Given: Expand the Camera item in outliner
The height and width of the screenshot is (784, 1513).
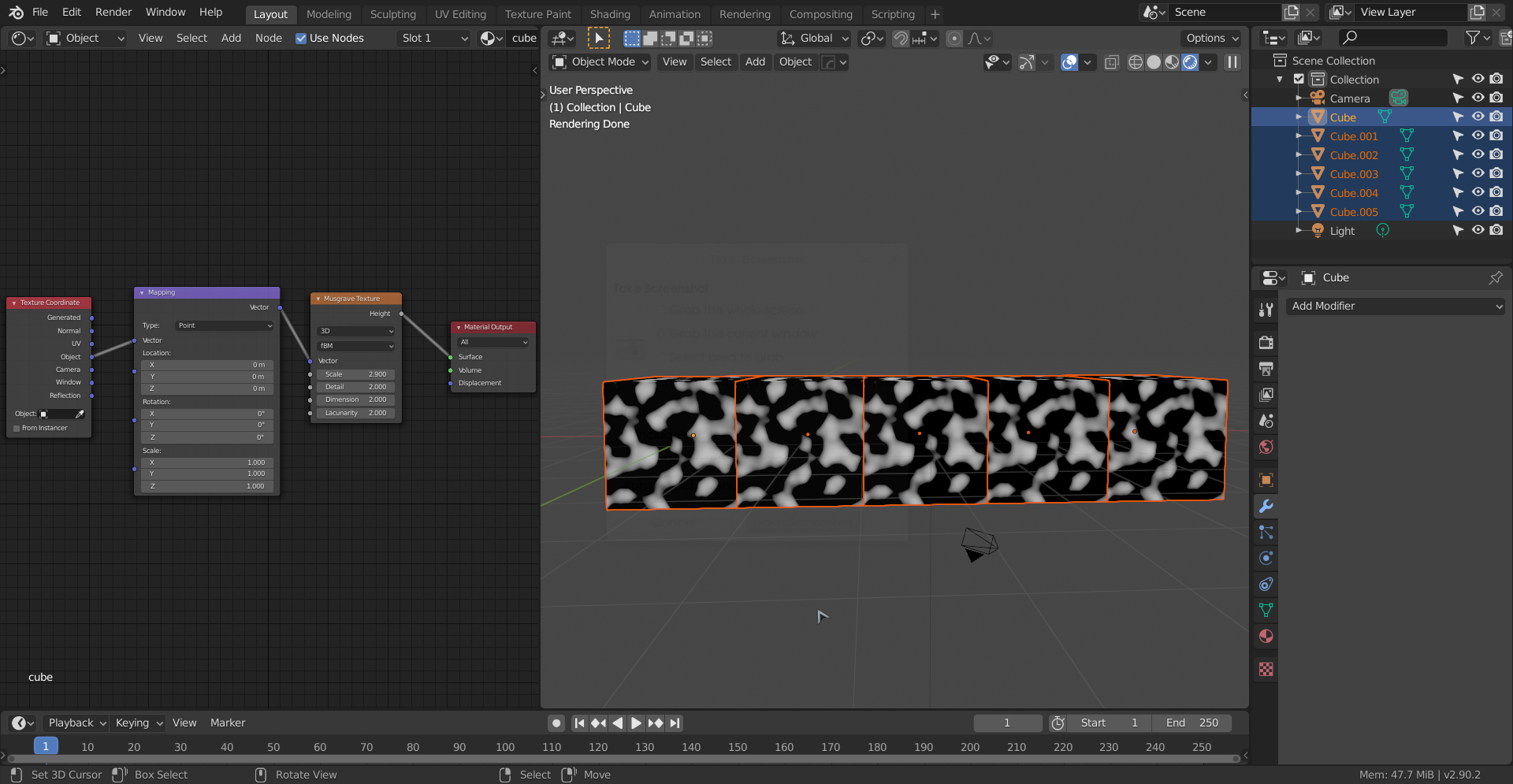Looking at the screenshot, I should pos(1299,98).
